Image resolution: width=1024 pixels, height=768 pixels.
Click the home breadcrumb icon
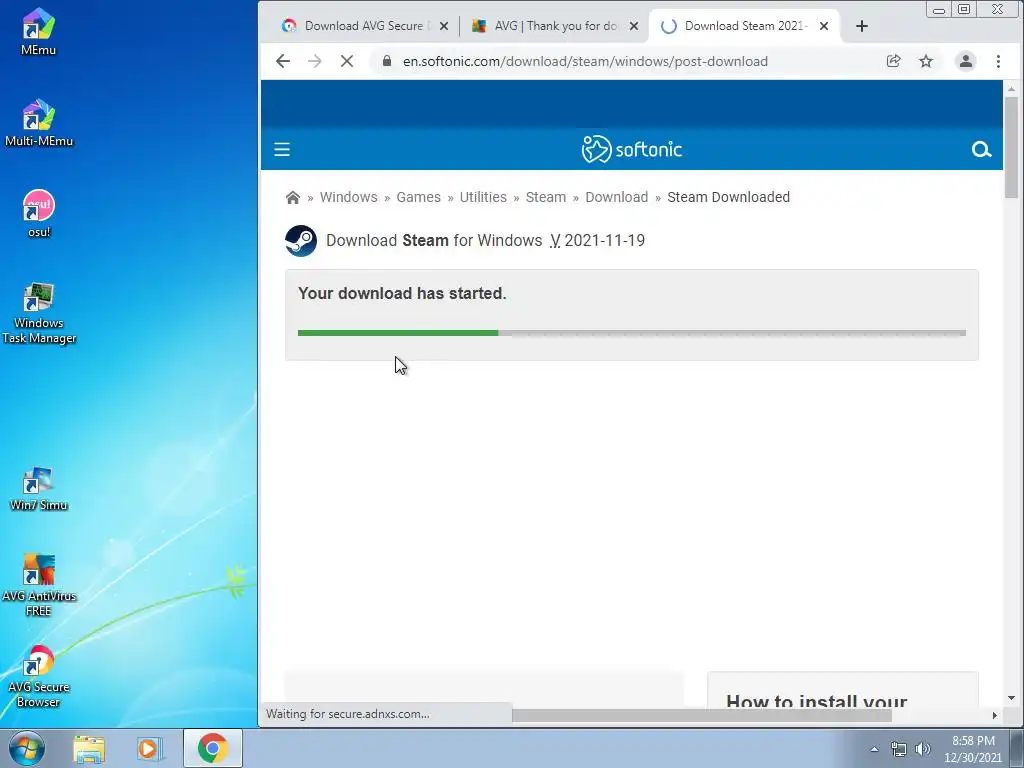point(293,198)
